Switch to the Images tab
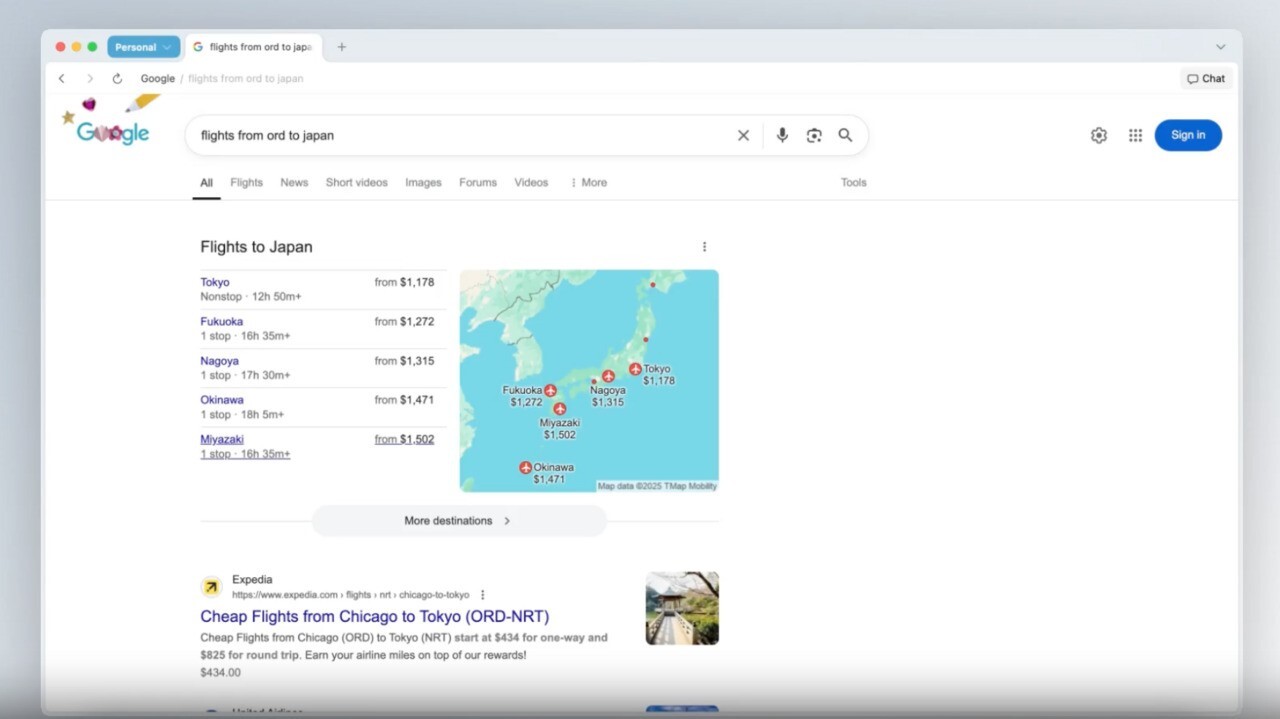This screenshot has width=1280, height=719. [x=423, y=183]
